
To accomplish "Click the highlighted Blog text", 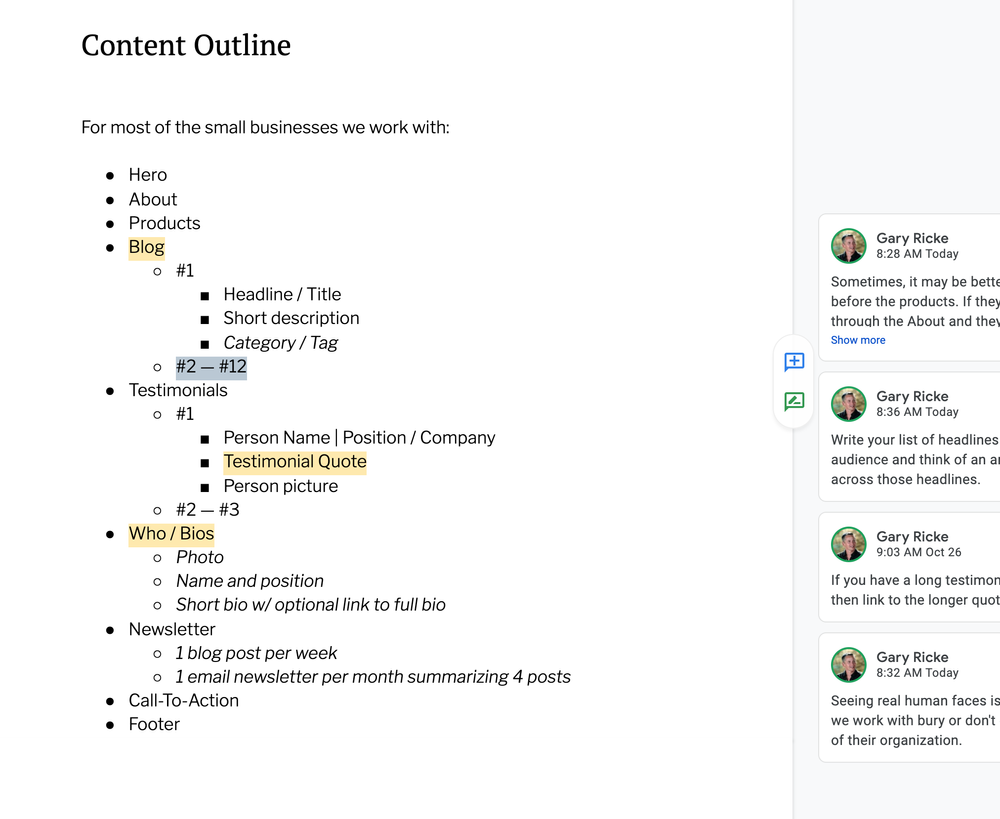I will [147, 247].
